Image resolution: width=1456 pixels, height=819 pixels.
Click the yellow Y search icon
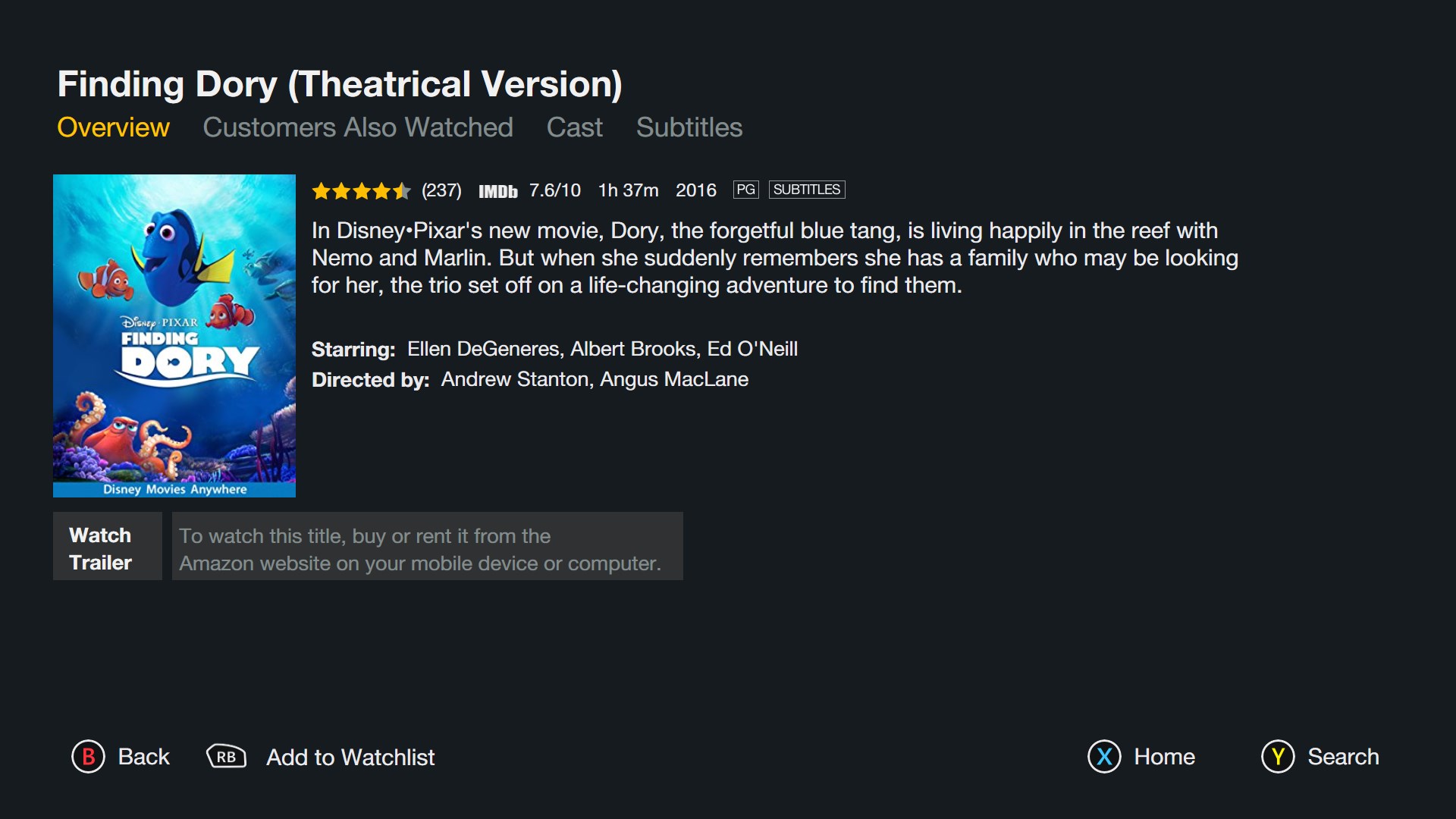point(1278,757)
